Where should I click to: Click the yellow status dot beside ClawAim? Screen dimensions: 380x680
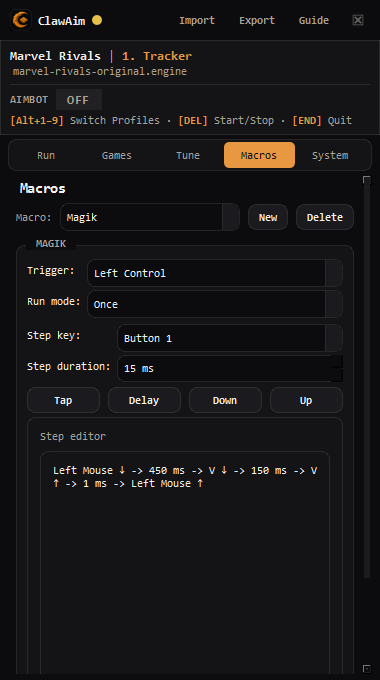tap(97, 20)
